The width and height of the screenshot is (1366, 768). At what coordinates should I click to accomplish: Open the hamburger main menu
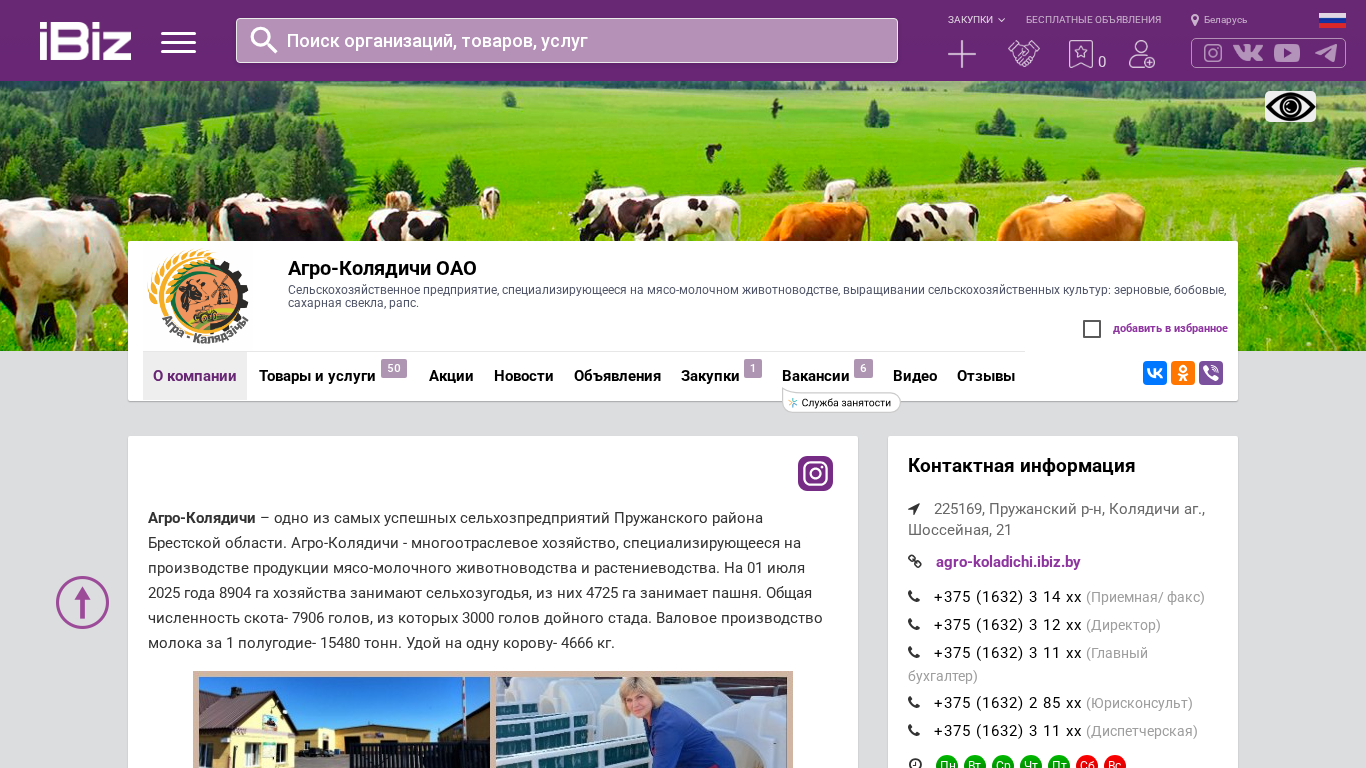coord(178,42)
